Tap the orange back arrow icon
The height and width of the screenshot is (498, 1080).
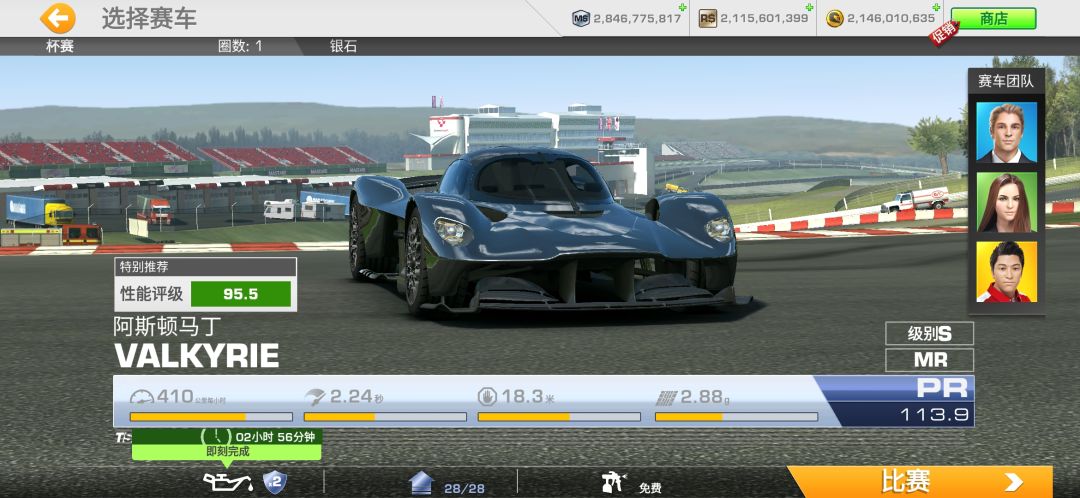click(x=58, y=19)
